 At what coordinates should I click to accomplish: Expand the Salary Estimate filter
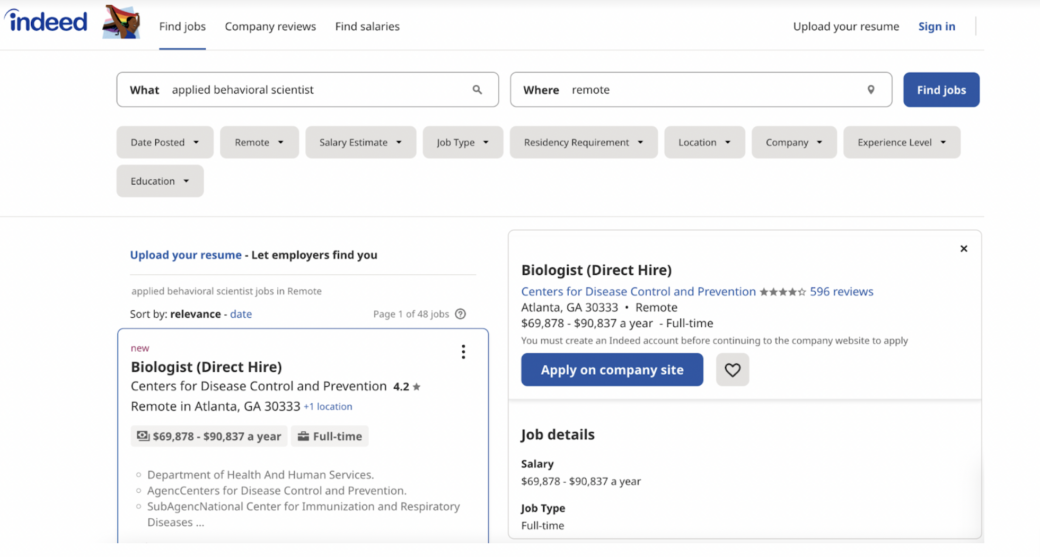[x=360, y=142]
